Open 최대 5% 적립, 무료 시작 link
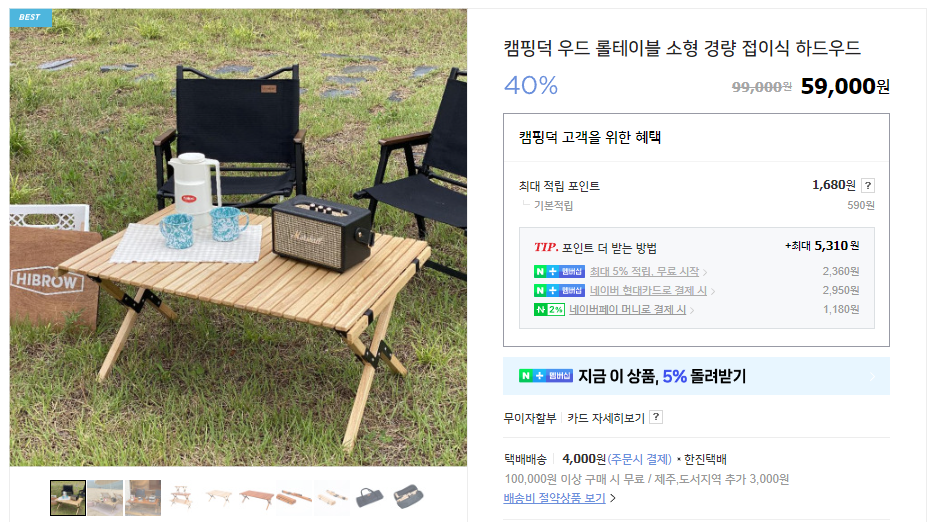 click(x=644, y=271)
